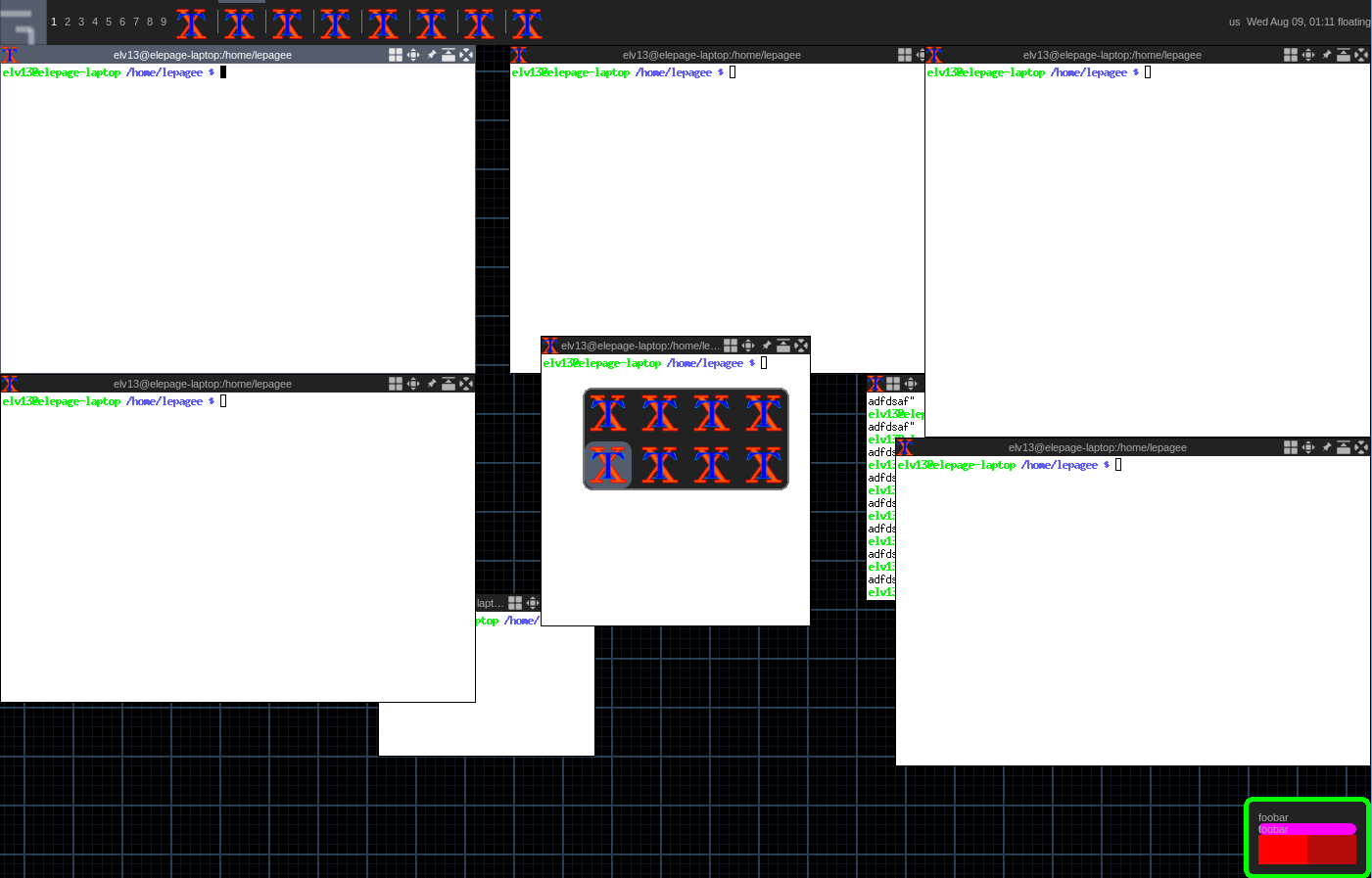Maximize the lower-right terminal window
The height and width of the screenshot is (878, 1372).
1308,447
